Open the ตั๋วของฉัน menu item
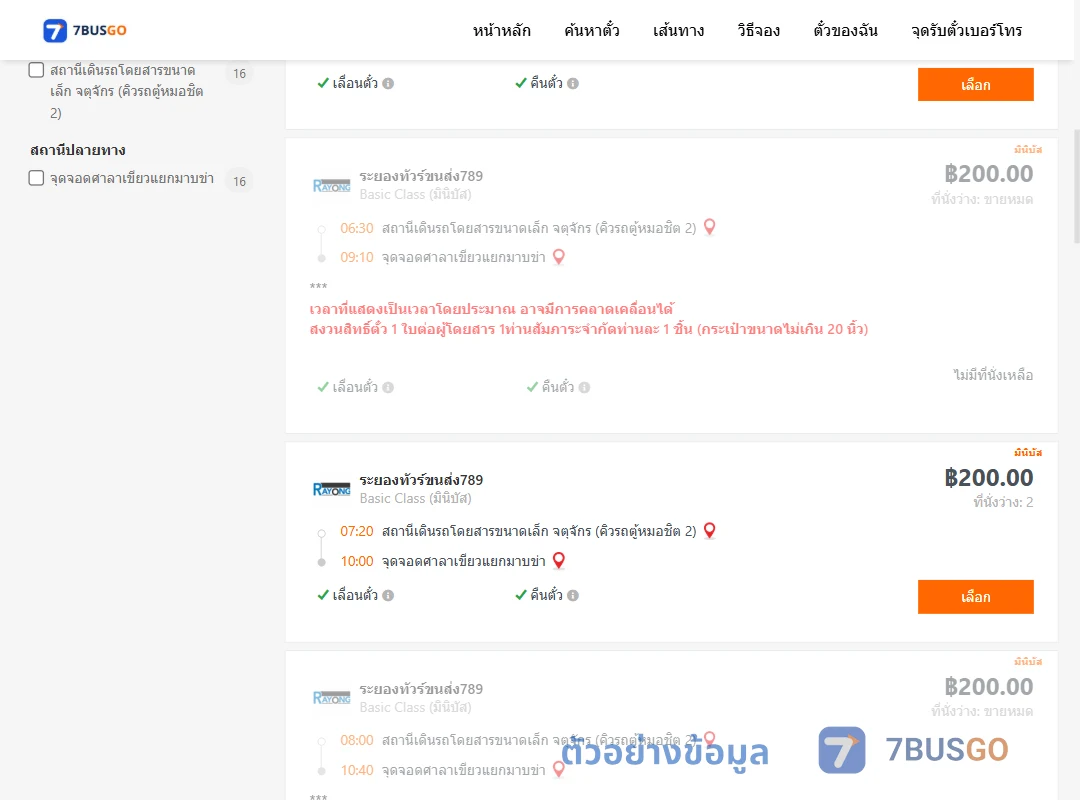 (845, 30)
